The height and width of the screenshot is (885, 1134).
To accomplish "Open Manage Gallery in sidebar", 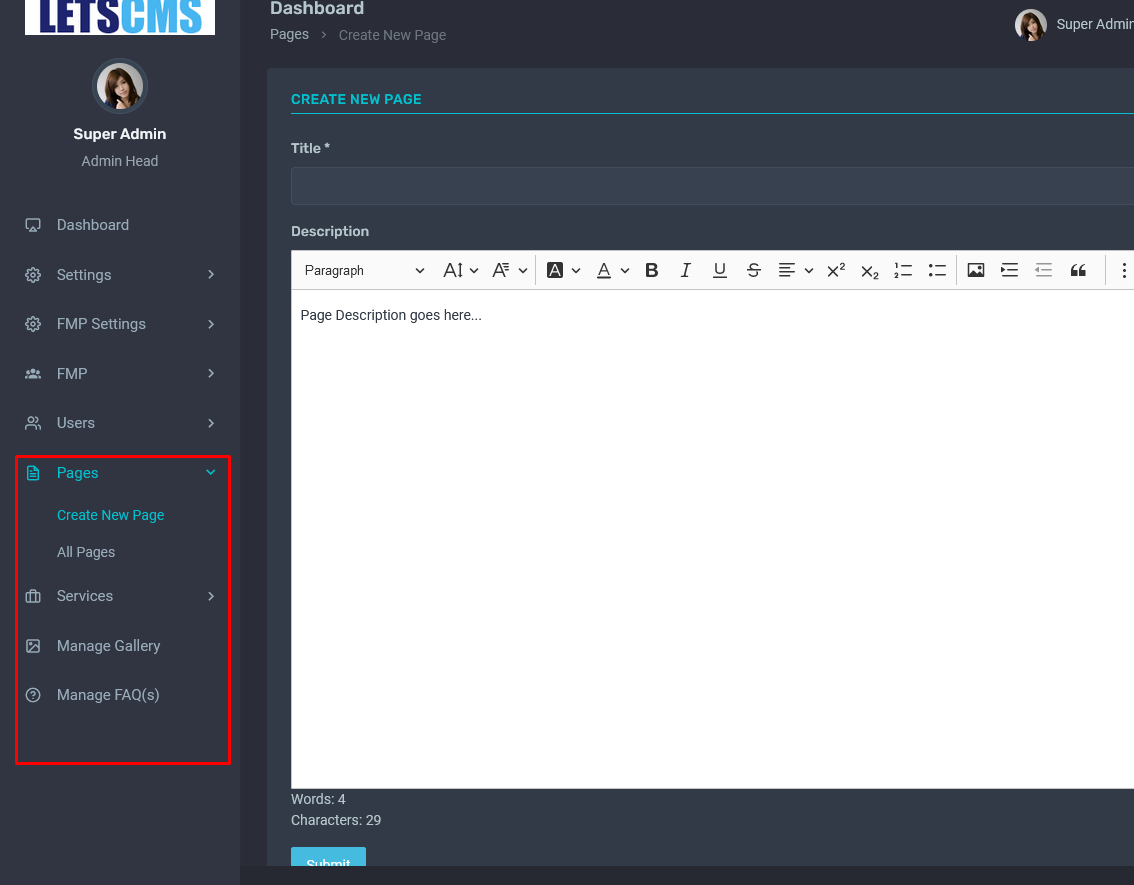I will click(108, 646).
